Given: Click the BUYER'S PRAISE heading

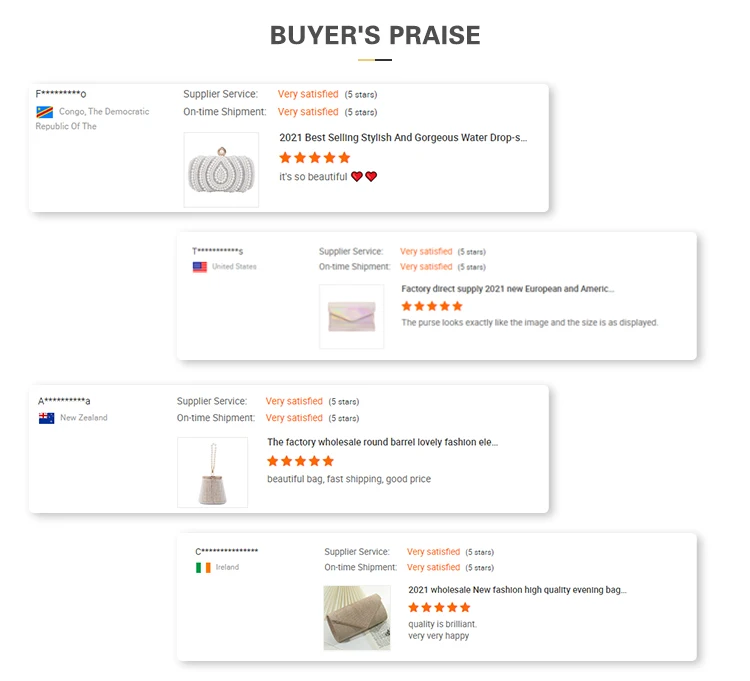Looking at the screenshot, I should click(x=375, y=36).
